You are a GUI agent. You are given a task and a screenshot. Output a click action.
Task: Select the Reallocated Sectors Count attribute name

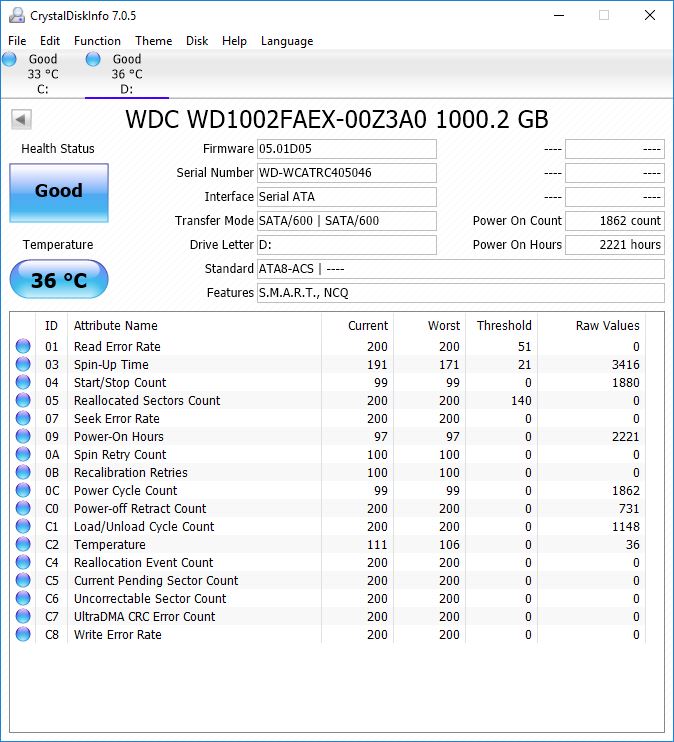147,401
